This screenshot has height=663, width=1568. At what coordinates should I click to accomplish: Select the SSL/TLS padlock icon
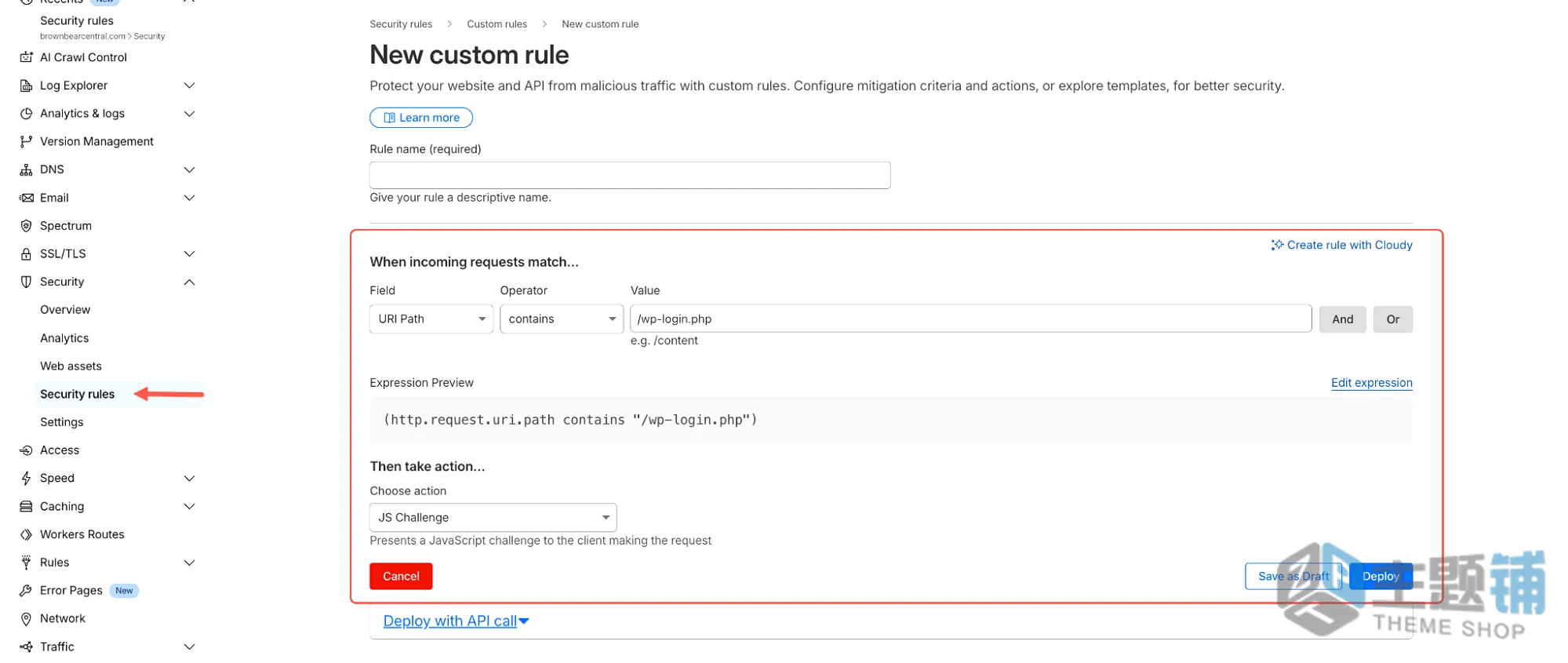[x=26, y=253]
